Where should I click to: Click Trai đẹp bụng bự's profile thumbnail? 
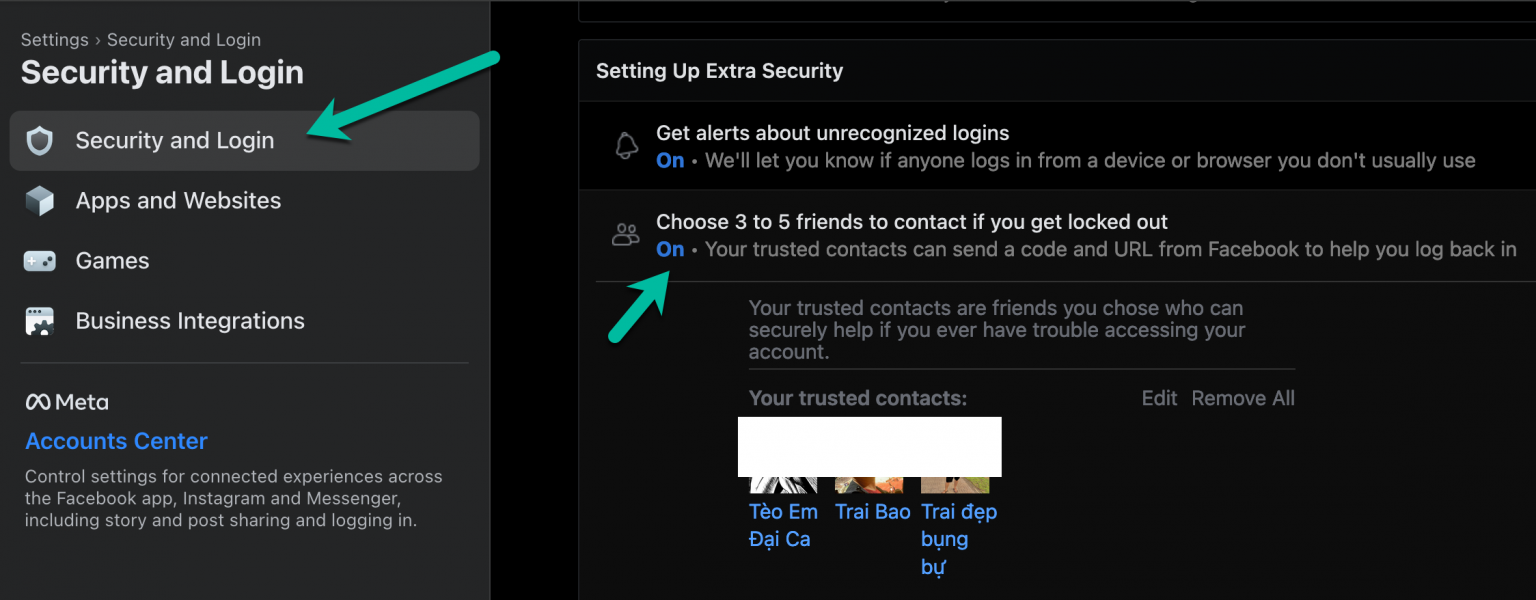coord(955,484)
